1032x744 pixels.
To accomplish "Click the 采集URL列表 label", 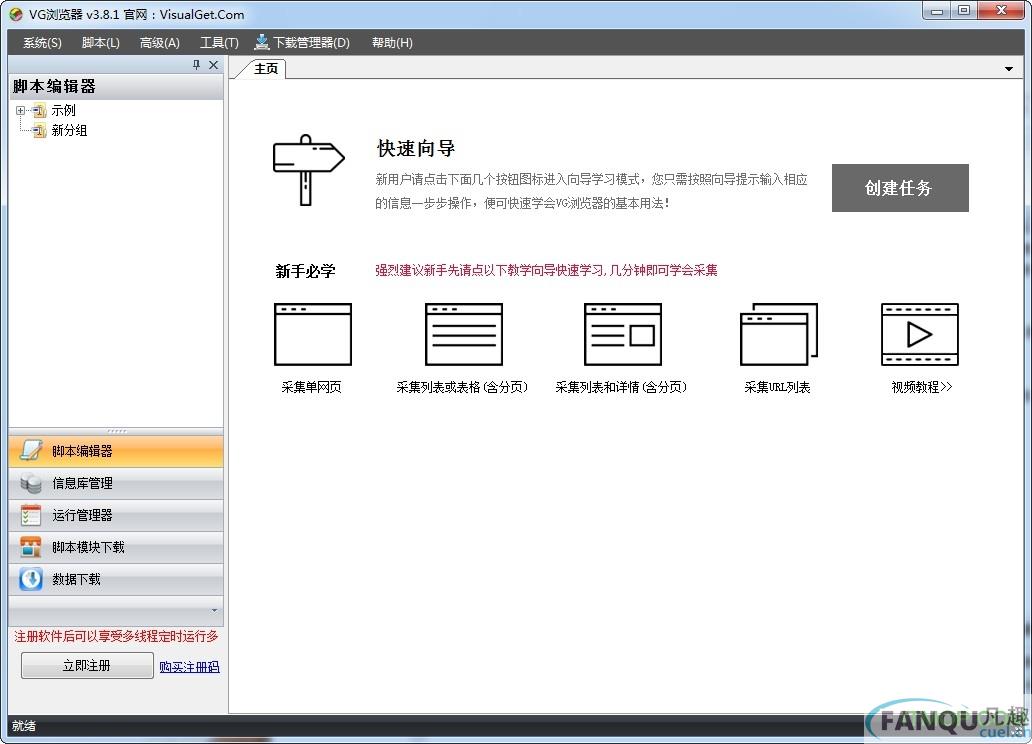I will click(777, 387).
